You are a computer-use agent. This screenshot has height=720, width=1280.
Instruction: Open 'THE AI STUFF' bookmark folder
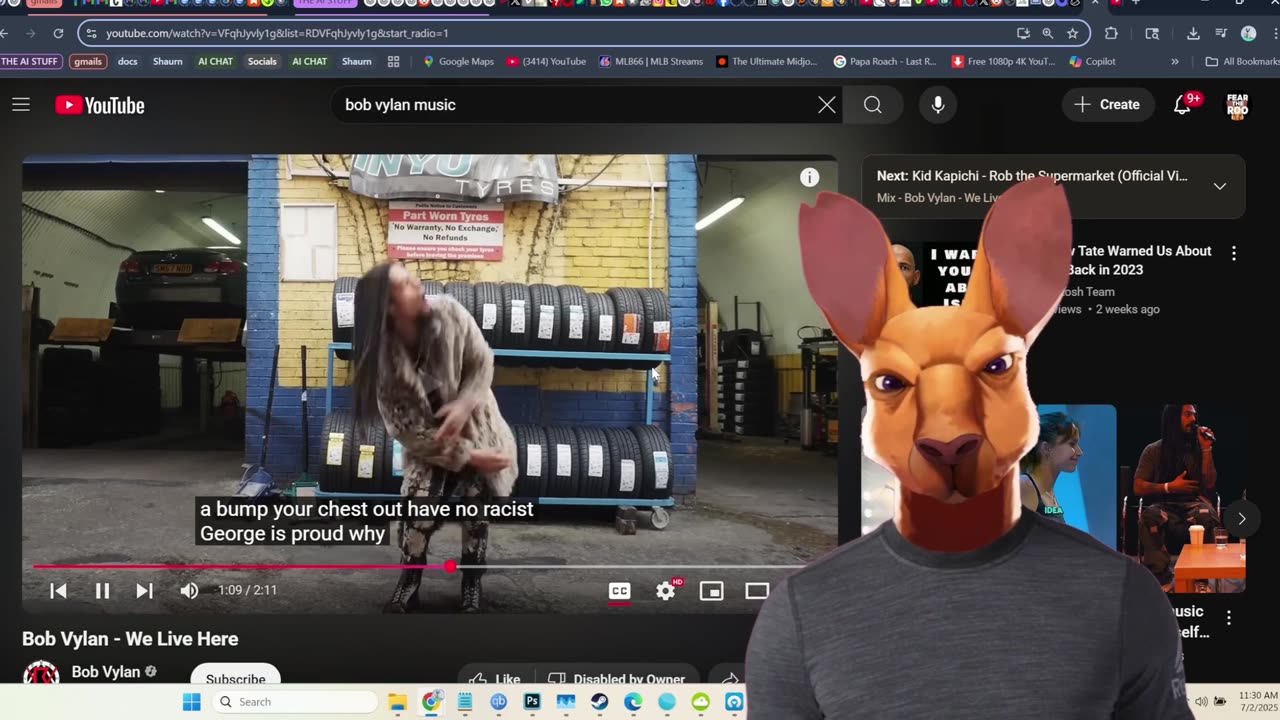click(31, 61)
